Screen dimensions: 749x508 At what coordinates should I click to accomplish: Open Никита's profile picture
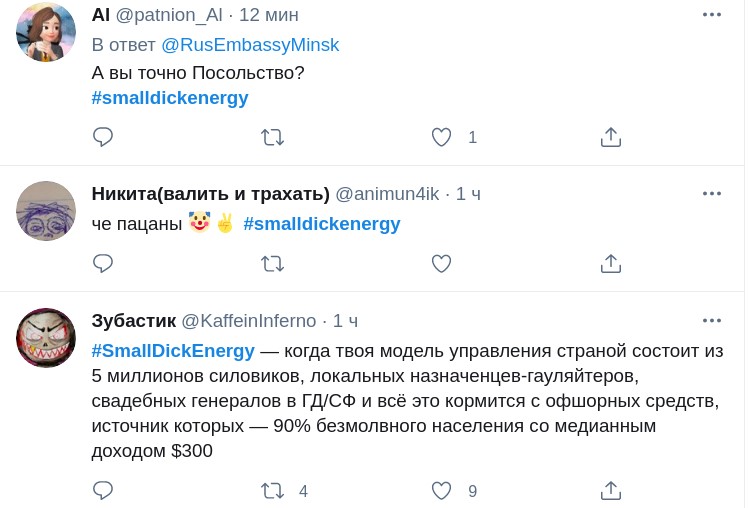point(46,211)
